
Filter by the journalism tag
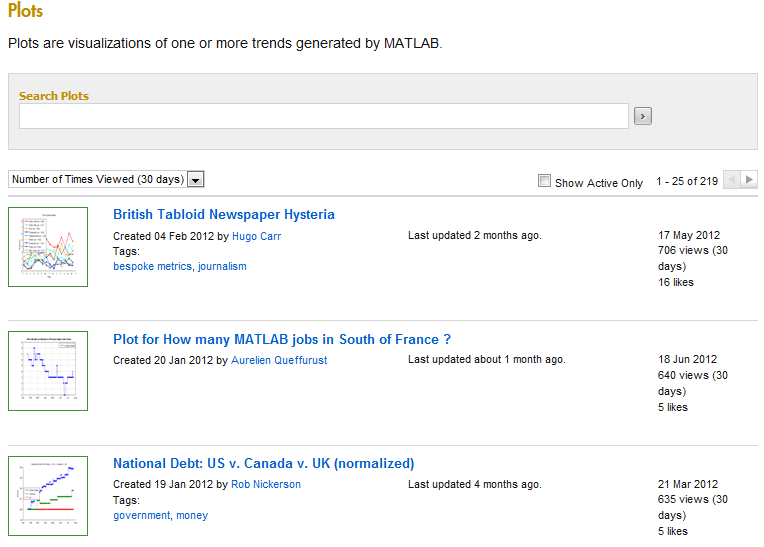click(x=222, y=266)
